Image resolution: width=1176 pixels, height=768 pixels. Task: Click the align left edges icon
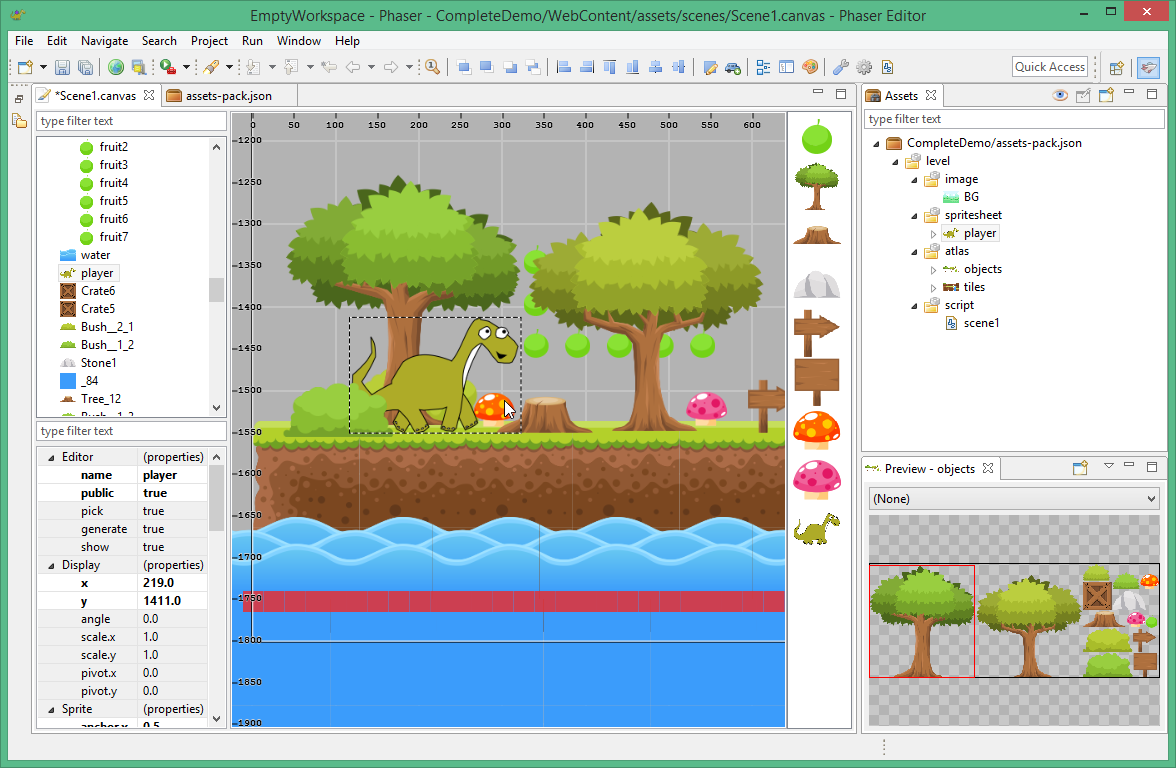coord(564,68)
